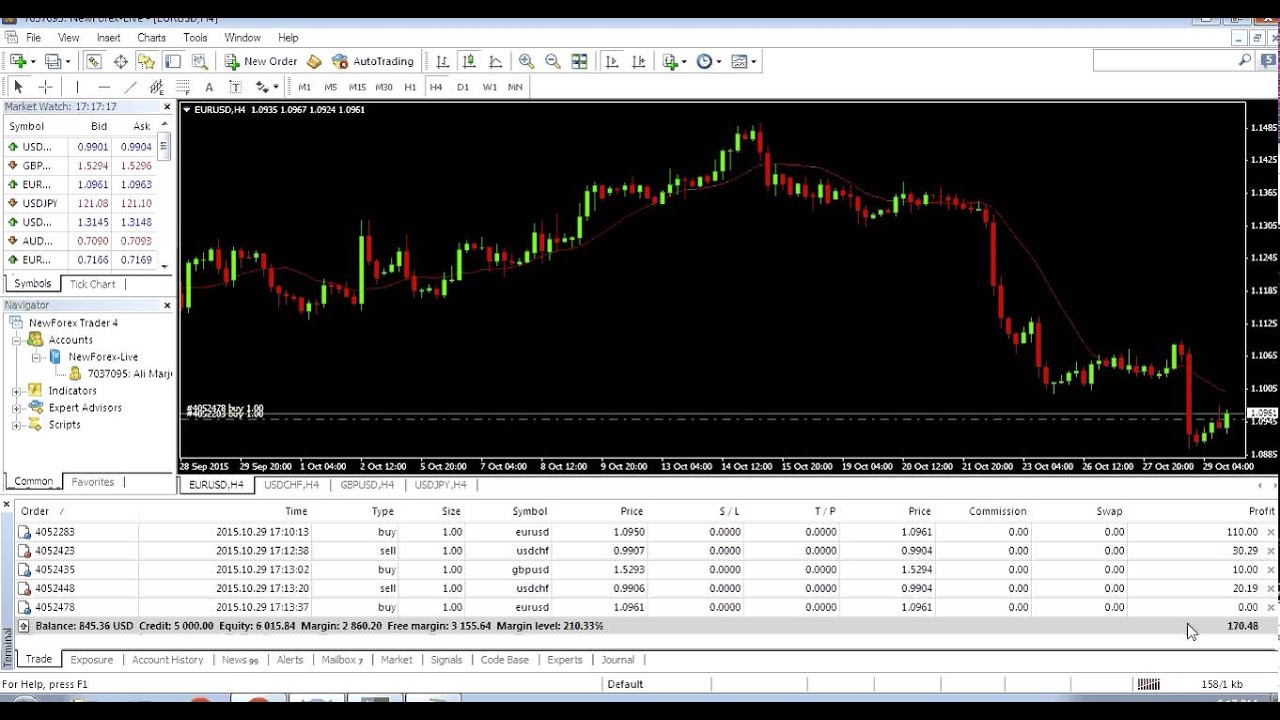Expand the Indicators tree node
Viewport: 1280px width, 720px height.
pyautogui.click(x=16, y=391)
